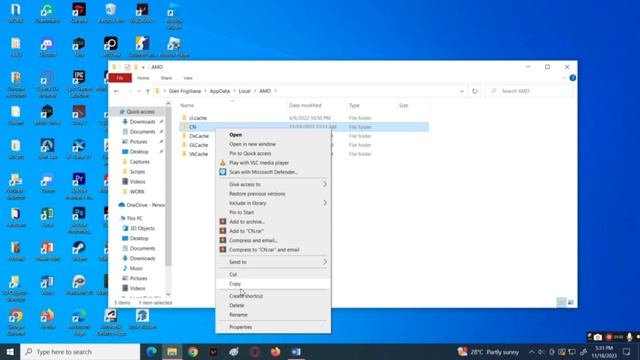Expand the address bar history dropdown
Image resolution: width=640 pixels, height=360 pixels.
(462, 91)
